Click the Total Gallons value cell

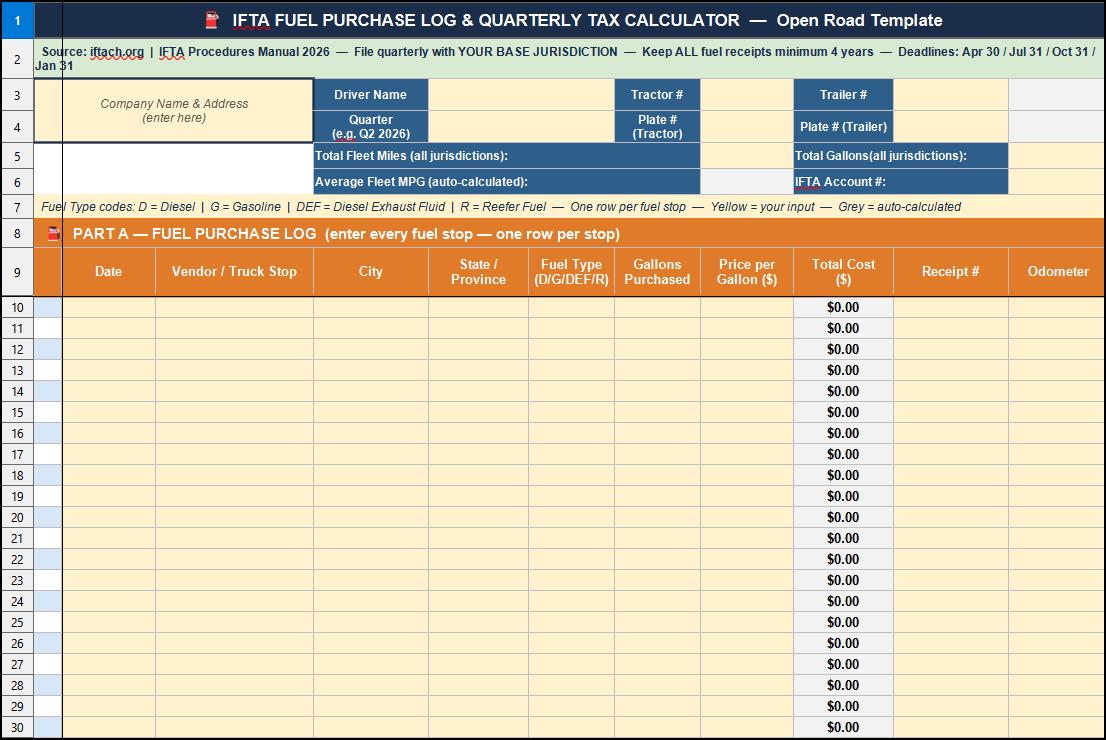(1057, 155)
